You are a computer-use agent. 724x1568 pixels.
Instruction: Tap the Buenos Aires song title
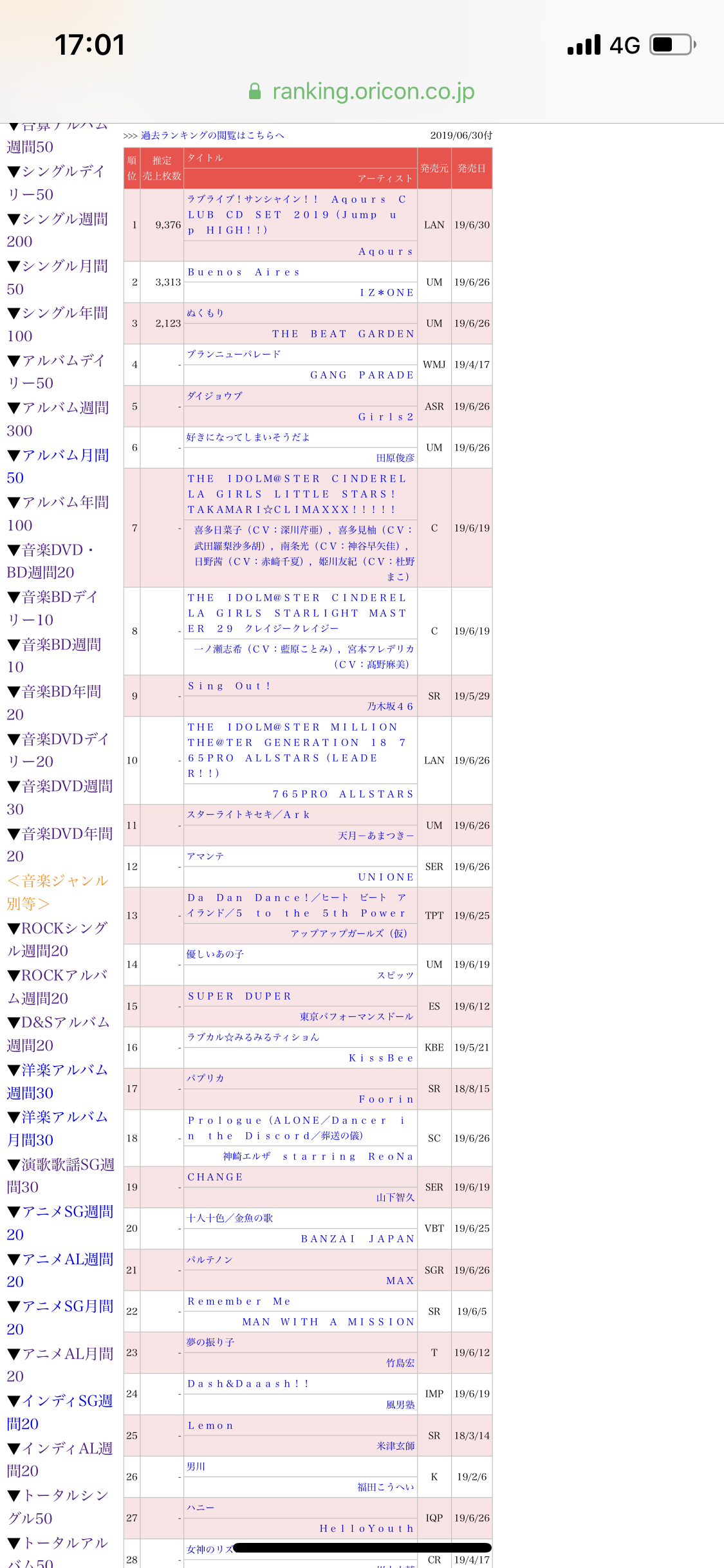tap(244, 272)
